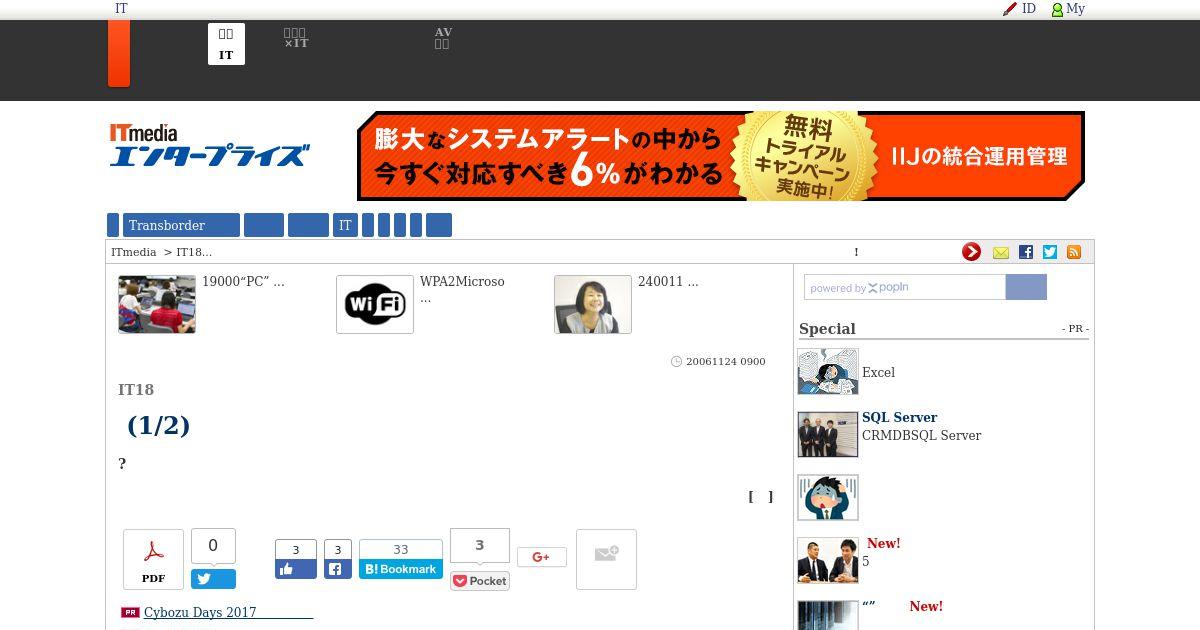Open the two businessmen photo thumbnail
1200x630 pixels.
[828, 560]
